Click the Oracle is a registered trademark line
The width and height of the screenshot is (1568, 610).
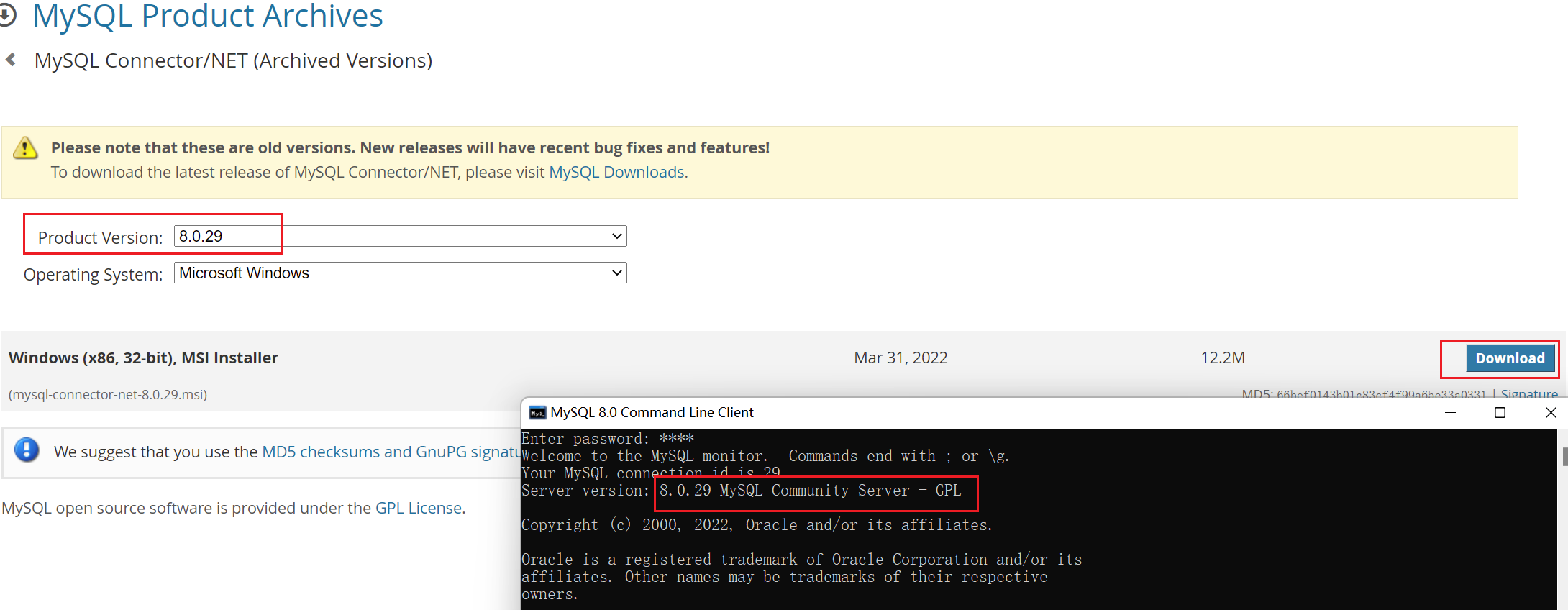coord(801,560)
